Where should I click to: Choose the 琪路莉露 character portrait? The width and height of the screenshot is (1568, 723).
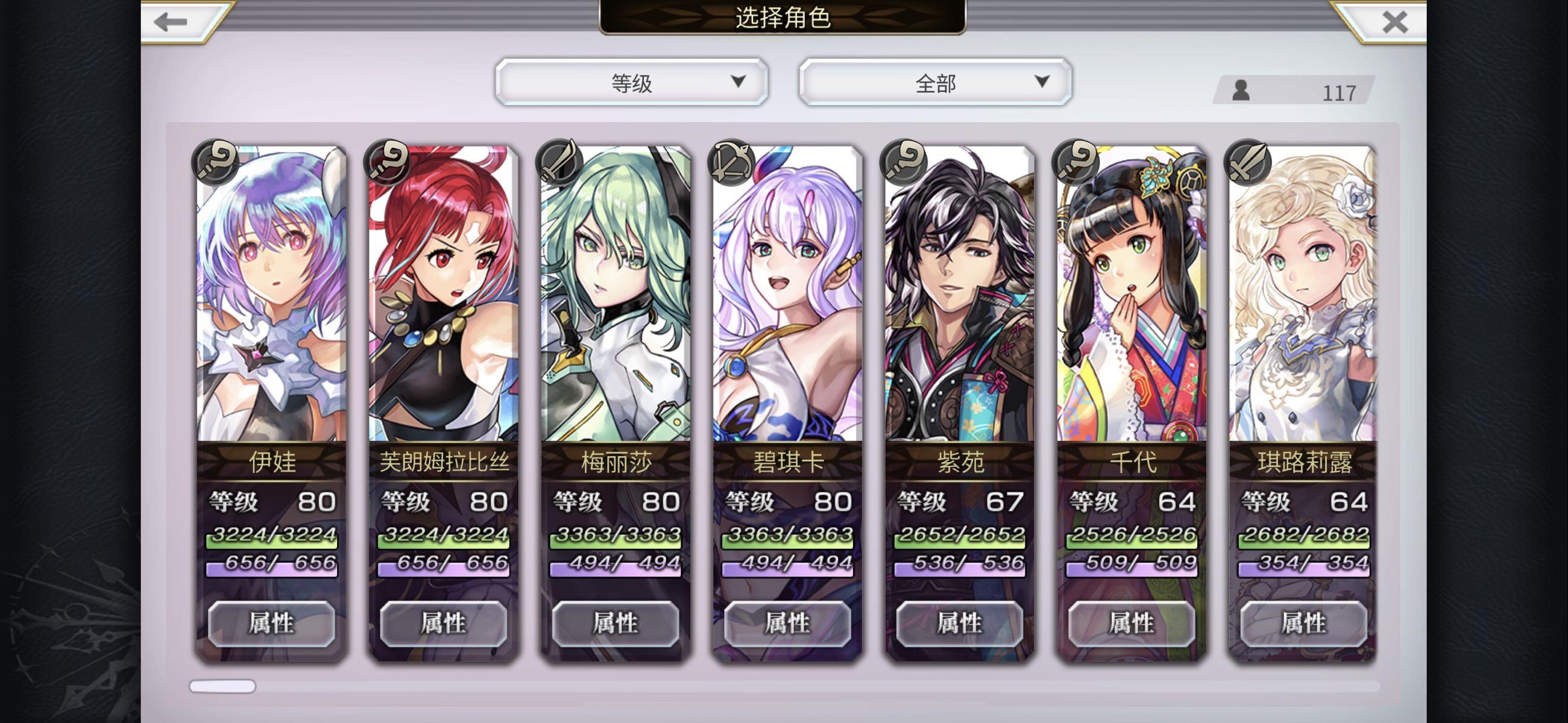pyautogui.click(x=1303, y=293)
